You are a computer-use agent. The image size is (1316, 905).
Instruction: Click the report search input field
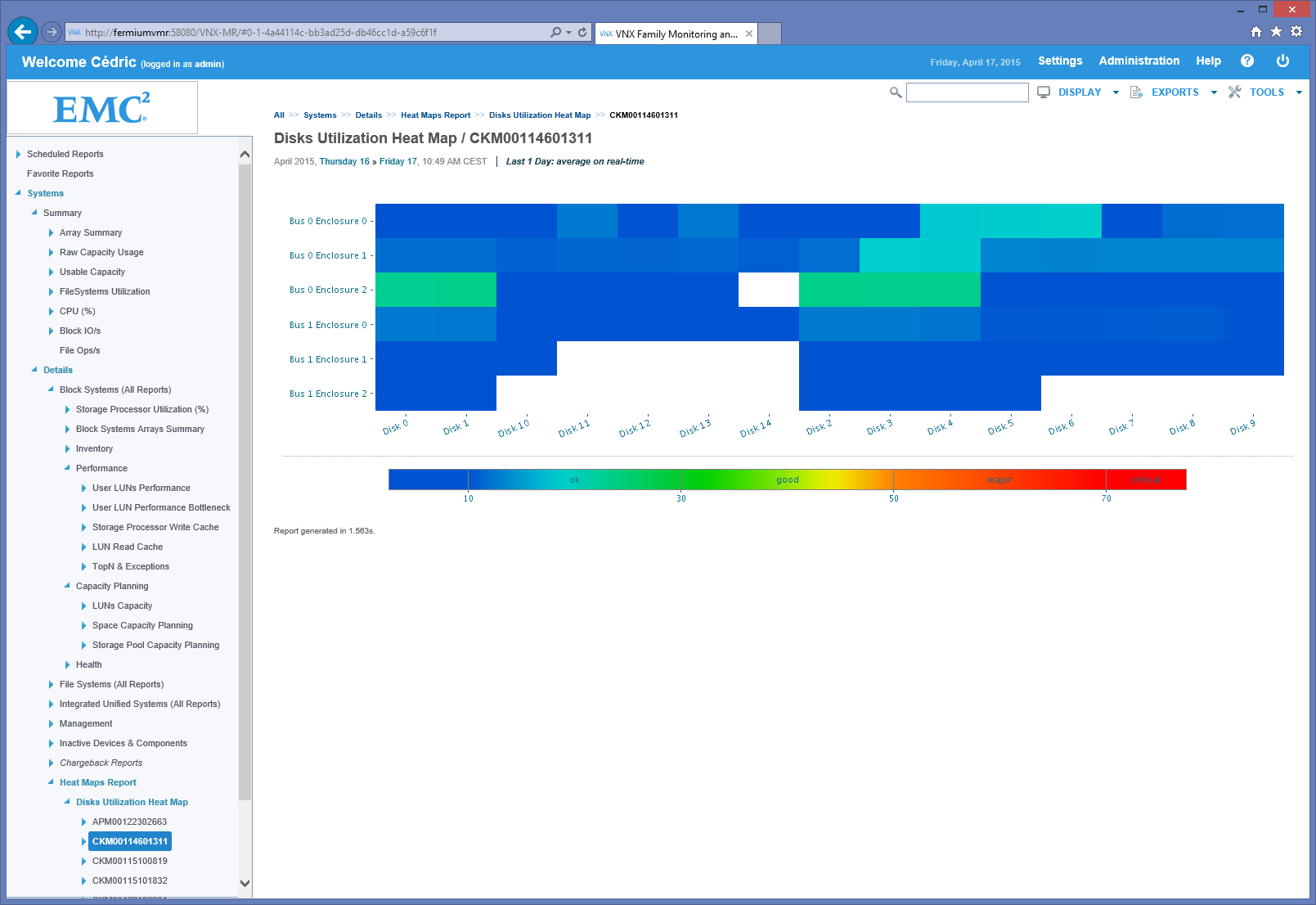pos(967,92)
